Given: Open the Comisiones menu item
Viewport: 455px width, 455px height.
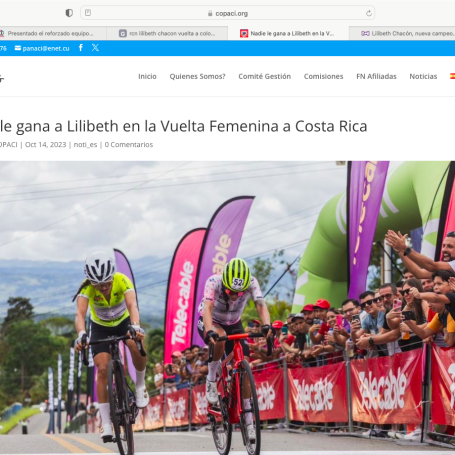Looking at the screenshot, I should click(323, 76).
